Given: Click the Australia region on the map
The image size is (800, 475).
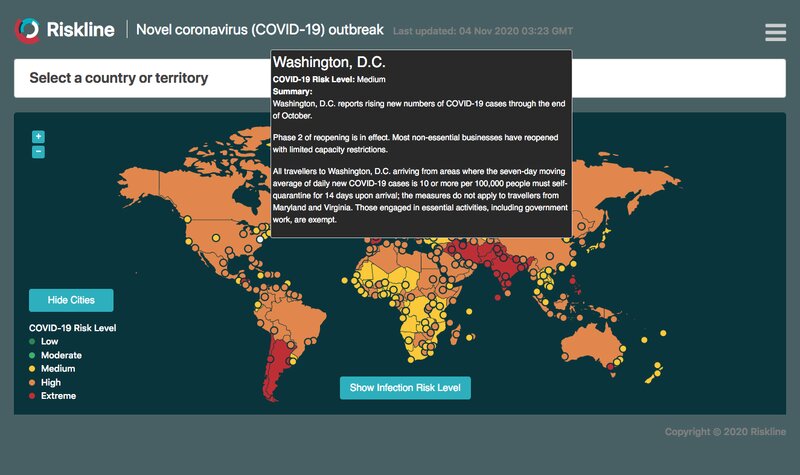Looking at the screenshot, I should click(x=592, y=344).
